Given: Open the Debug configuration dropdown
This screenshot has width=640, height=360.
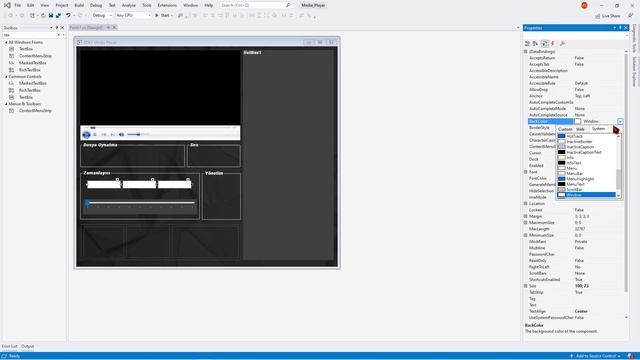Looking at the screenshot, I should [x=102, y=16].
